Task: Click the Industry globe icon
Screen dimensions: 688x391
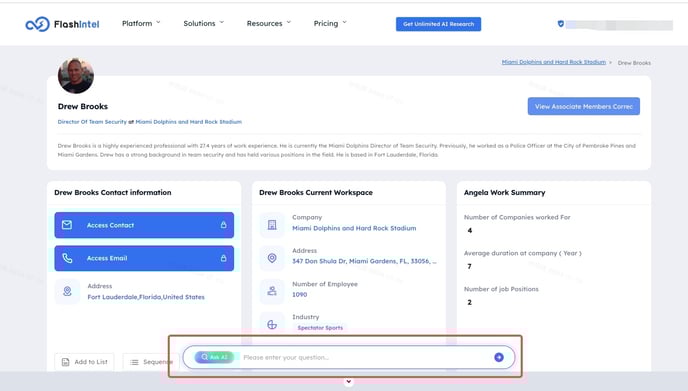Action: click(x=272, y=324)
